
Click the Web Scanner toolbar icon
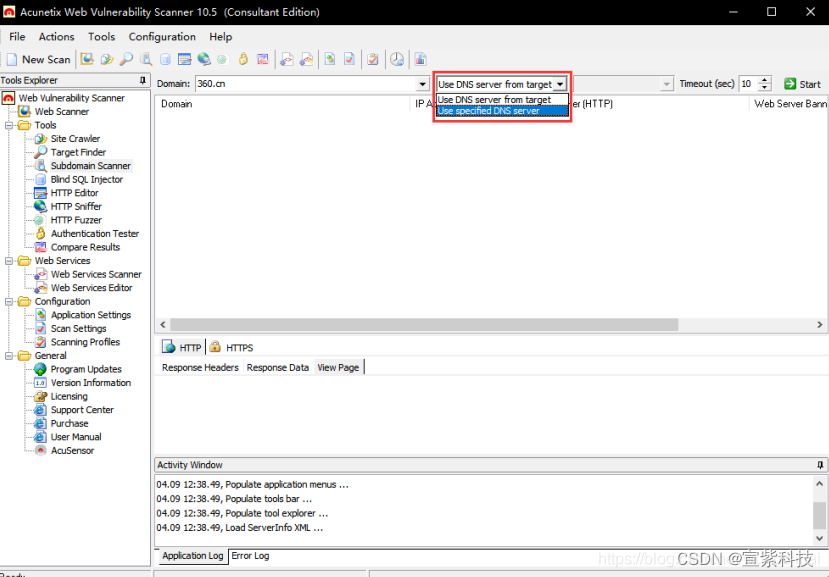[87, 59]
